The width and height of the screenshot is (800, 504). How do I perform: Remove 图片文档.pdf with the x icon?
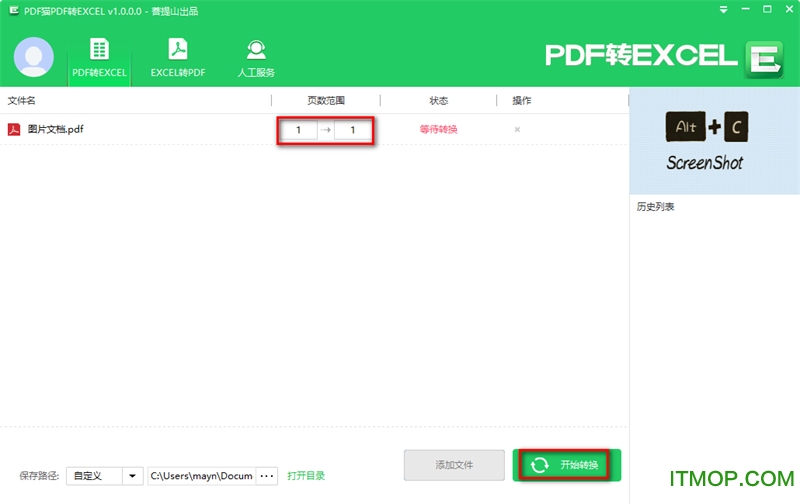tap(517, 130)
